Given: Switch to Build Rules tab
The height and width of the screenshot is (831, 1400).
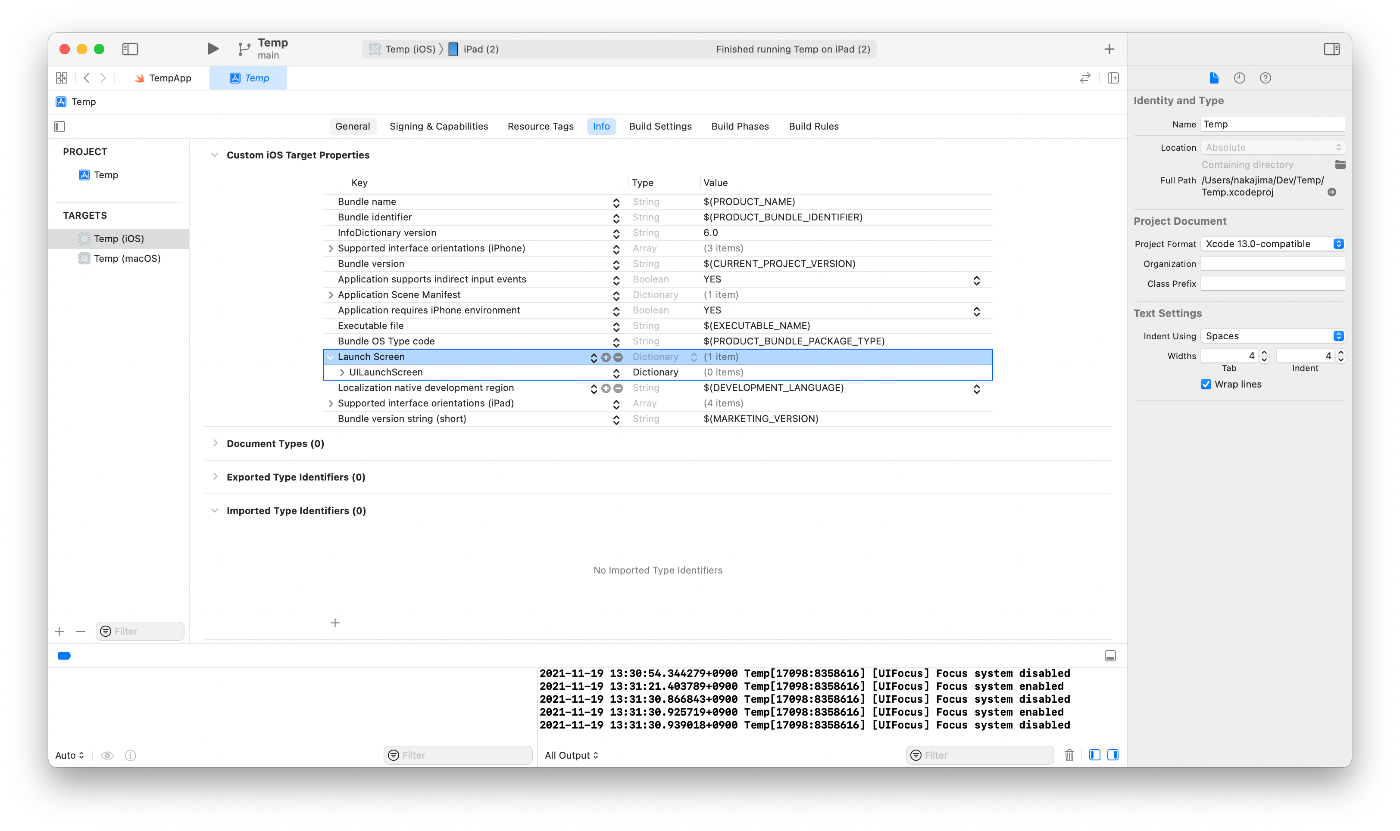Looking at the screenshot, I should [814, 126].
